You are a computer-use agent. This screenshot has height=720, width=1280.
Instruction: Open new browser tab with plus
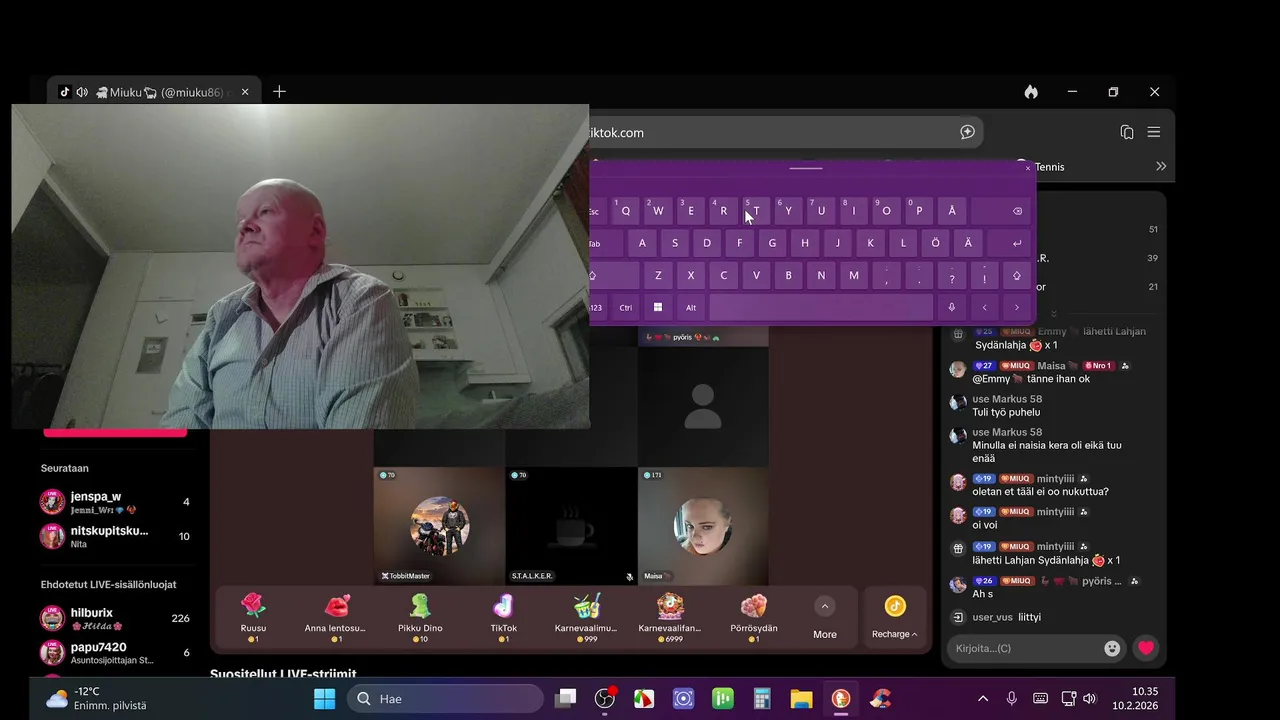click(x=279, y=91)
